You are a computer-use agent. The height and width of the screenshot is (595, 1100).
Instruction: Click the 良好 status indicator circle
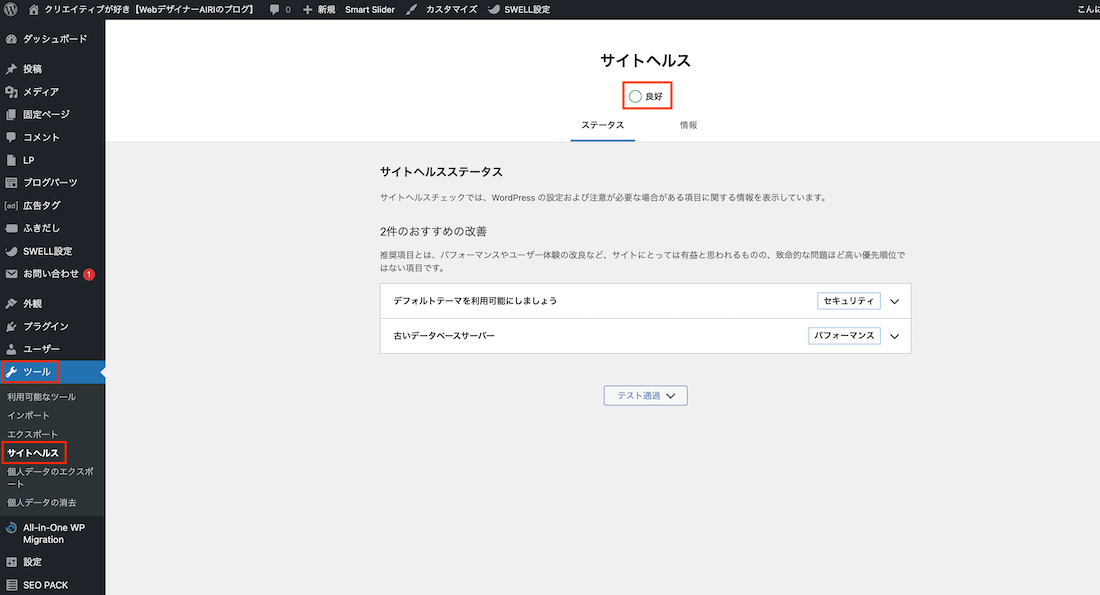[x=635, y=96]
